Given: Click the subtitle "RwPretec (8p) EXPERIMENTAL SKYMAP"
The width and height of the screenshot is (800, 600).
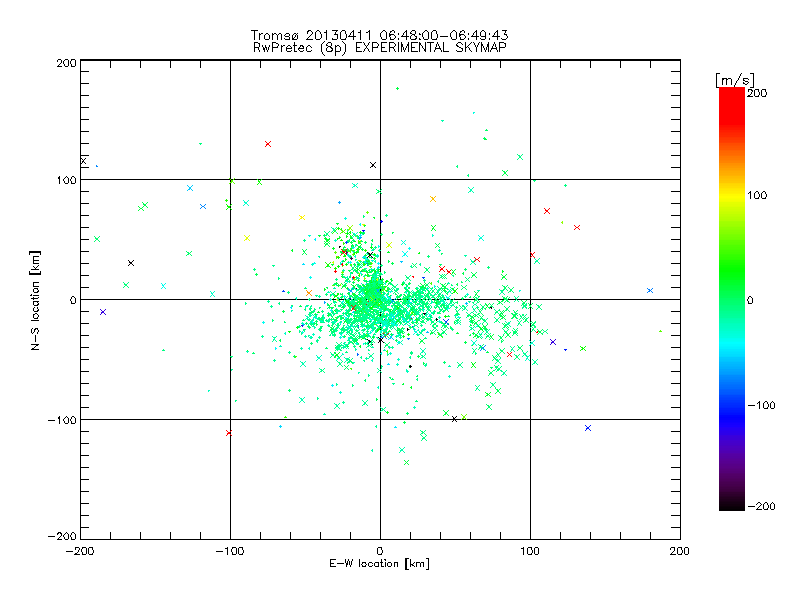Looking at the screenshot, I should pyautogui.click(x=380, y=48).
